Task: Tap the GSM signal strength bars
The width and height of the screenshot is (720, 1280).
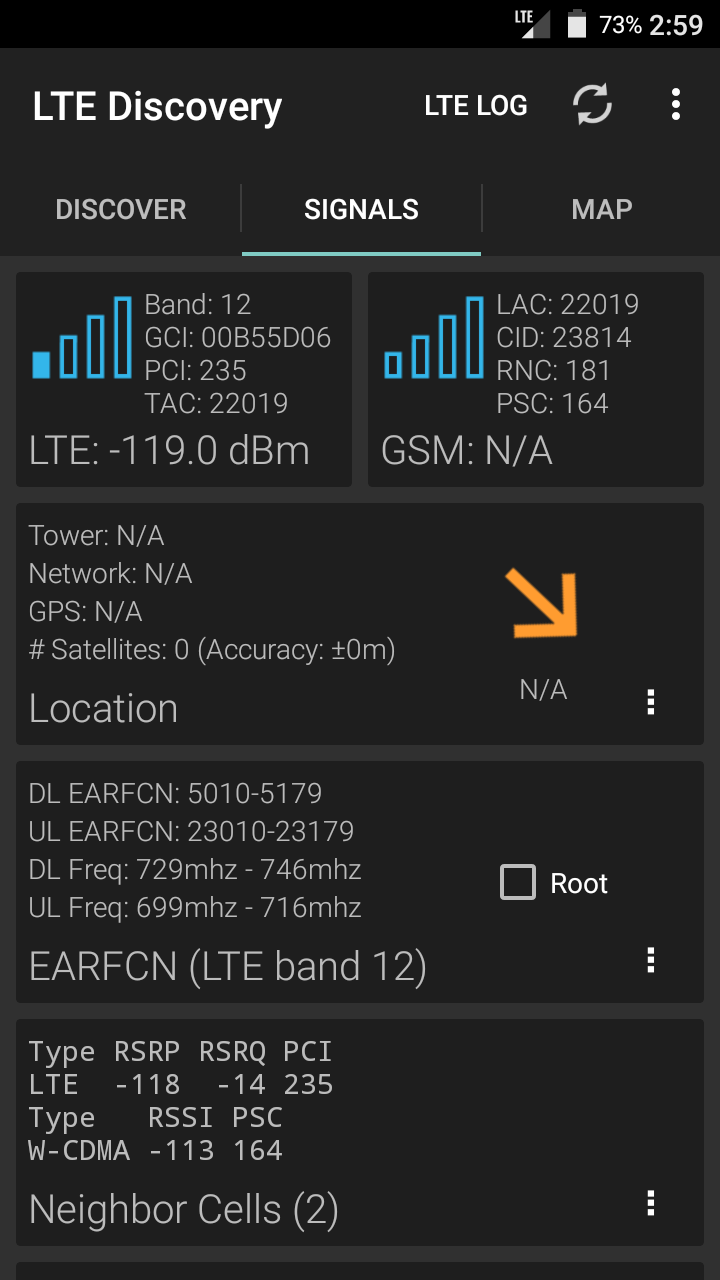Action: coord(434,337)
